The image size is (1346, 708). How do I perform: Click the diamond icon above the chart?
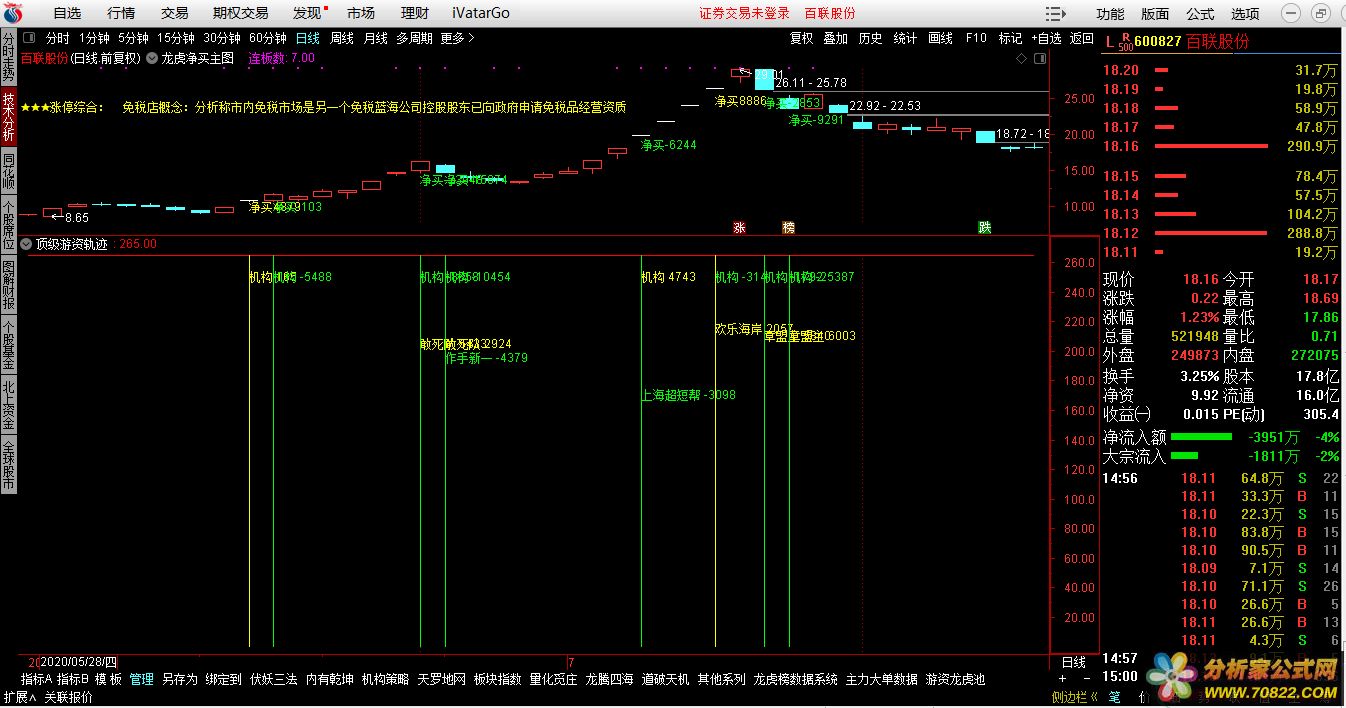click(1021, 58)
